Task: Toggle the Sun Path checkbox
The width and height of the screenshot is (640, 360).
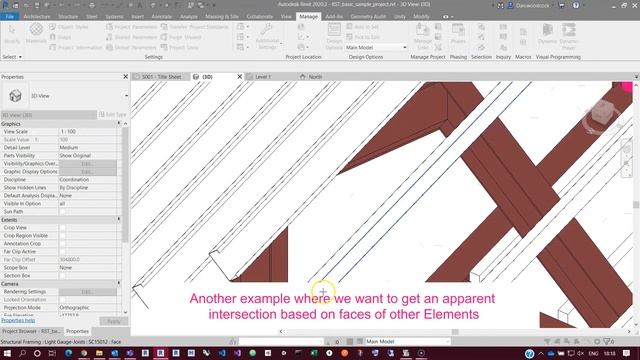Action: pyautogui.click(x=62, y=212)
